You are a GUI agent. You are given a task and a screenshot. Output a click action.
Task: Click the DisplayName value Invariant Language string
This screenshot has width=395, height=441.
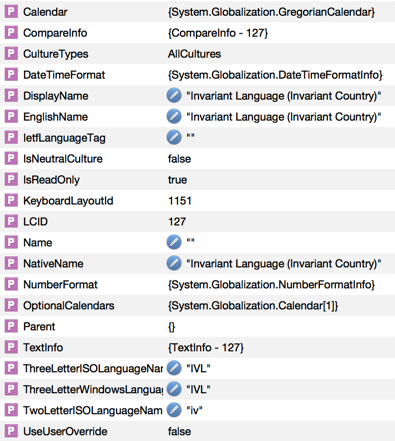[284, 96]
